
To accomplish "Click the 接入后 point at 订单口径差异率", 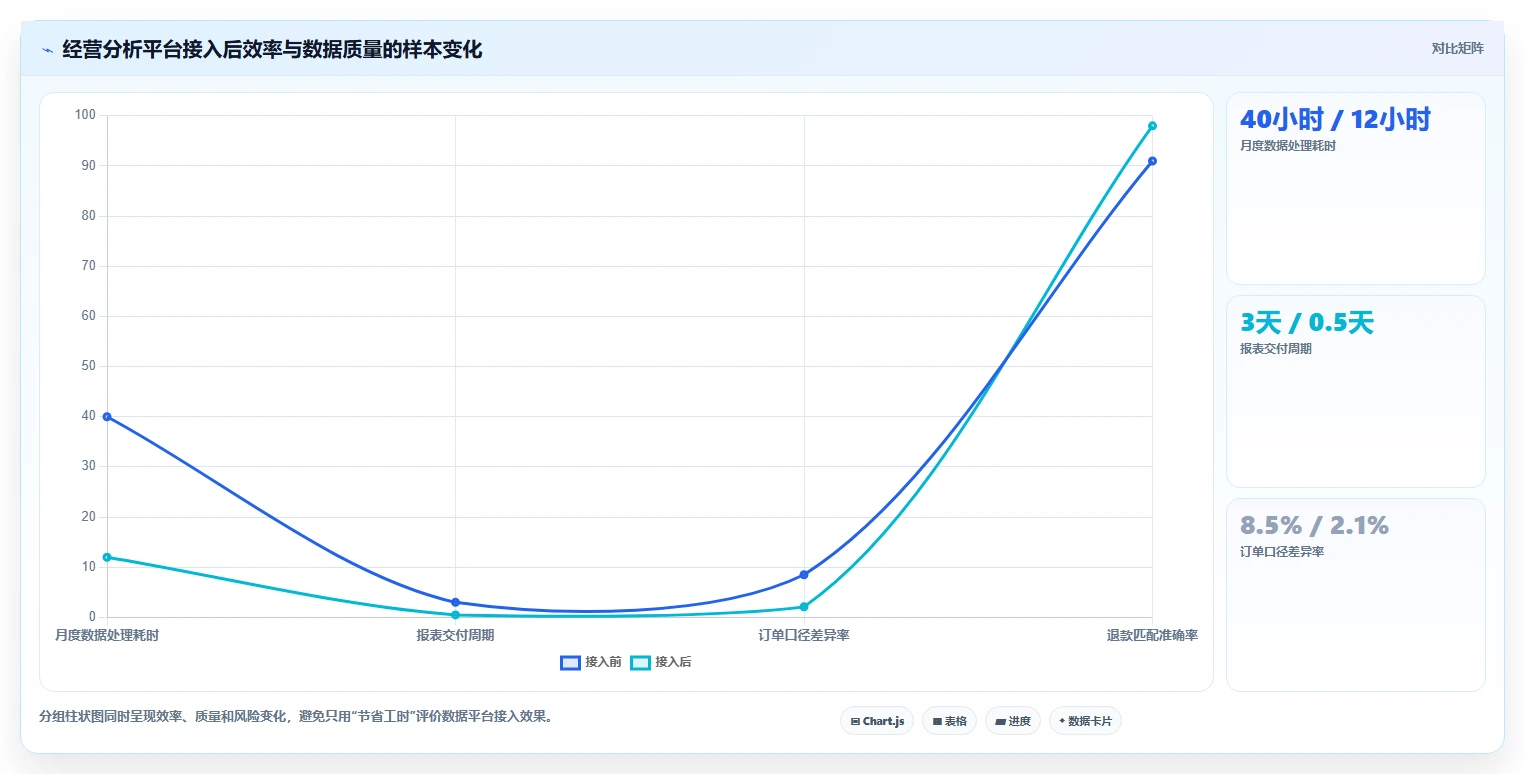I will point(804,607).
